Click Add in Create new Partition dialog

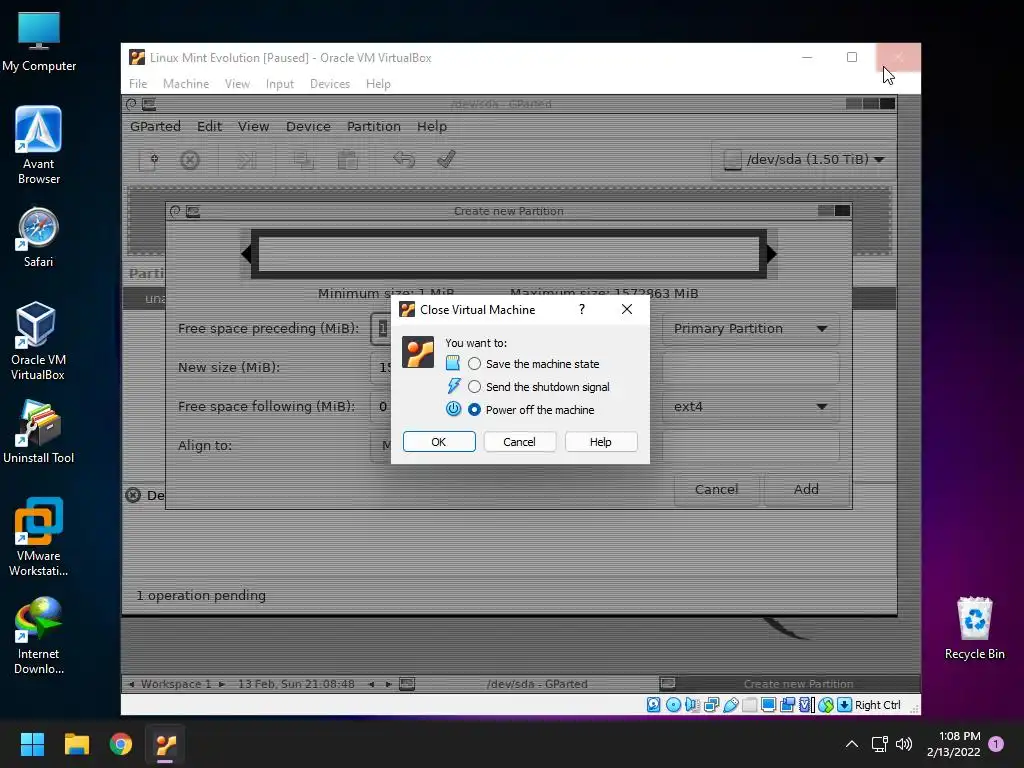806,489
